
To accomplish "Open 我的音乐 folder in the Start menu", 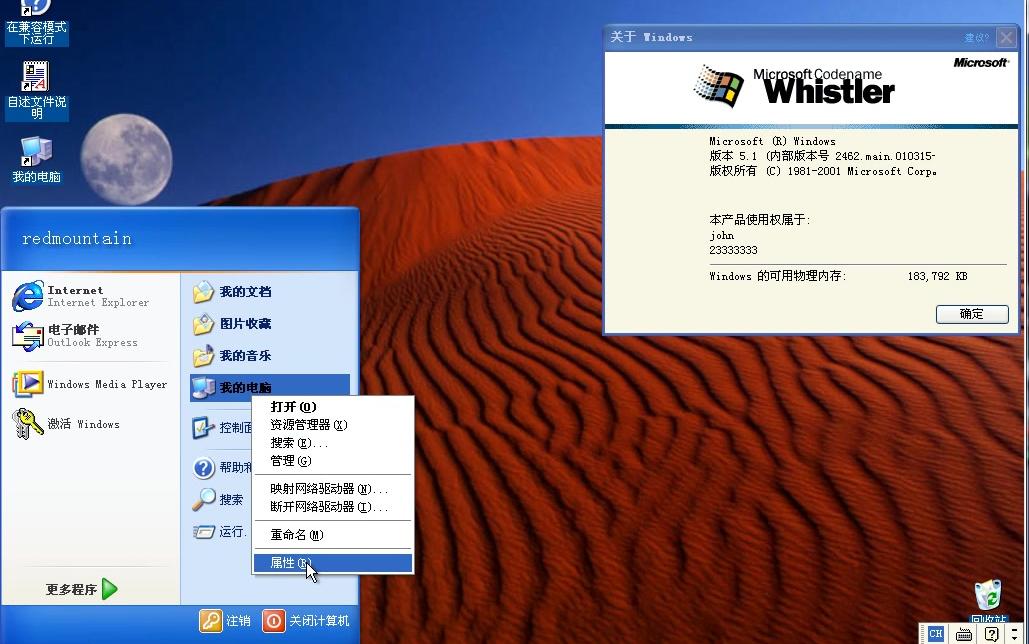I will (x=269, y=356).
